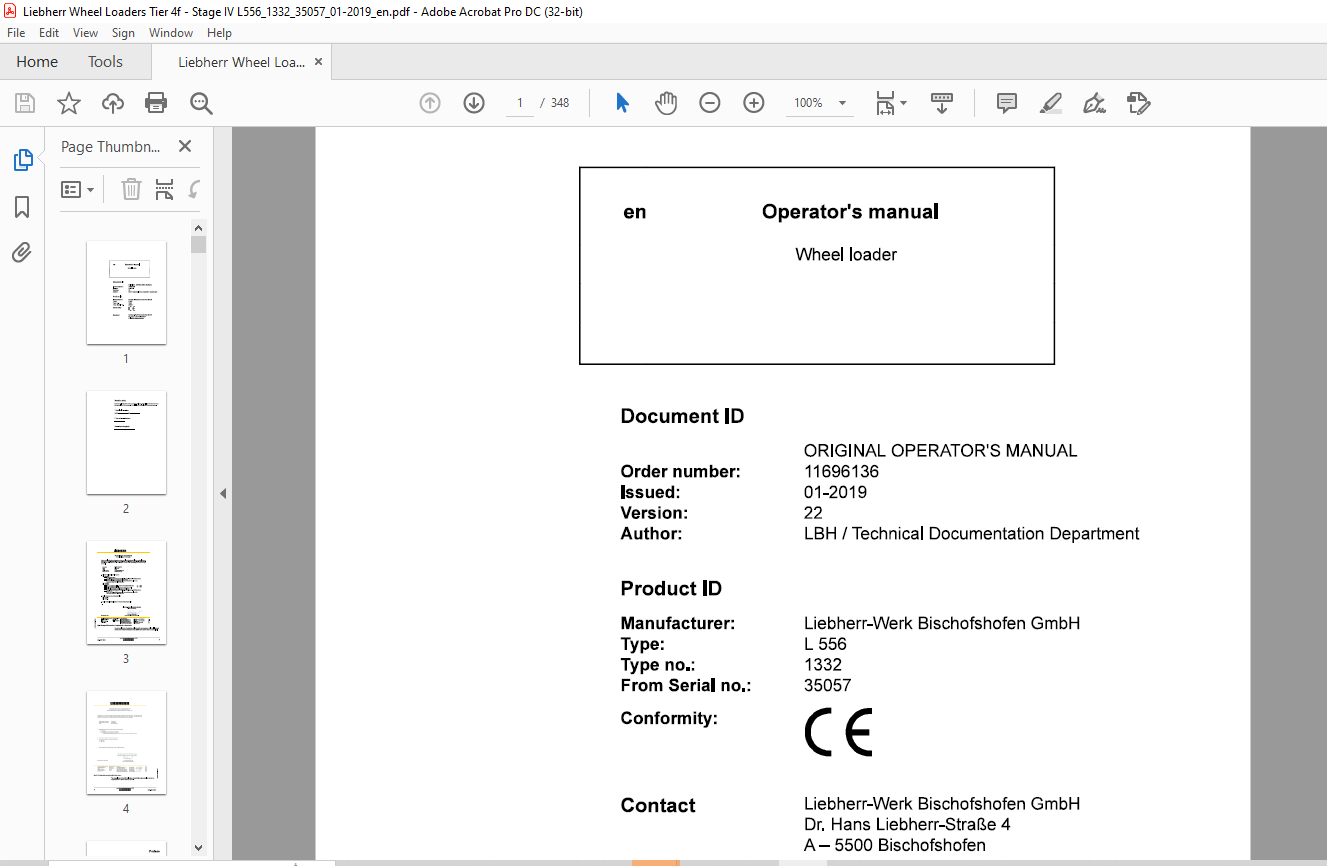This screenshot has width=1327, height=866.
Task: Click the Save file icon
Action: pyautogui.click(x=25, y=103)
